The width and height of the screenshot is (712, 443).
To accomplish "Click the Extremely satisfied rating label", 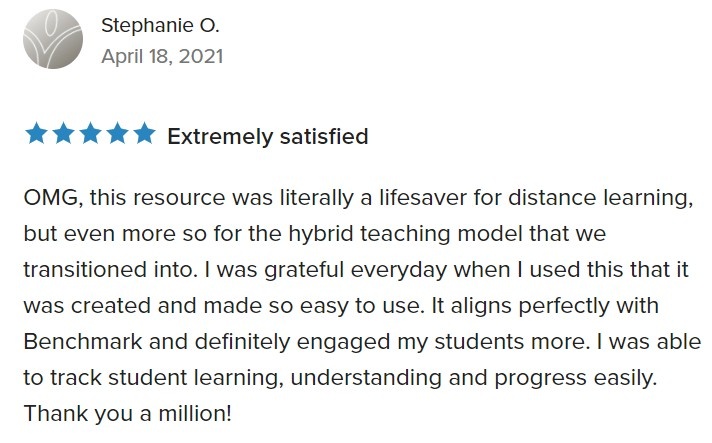I will (x=268, y=137).
